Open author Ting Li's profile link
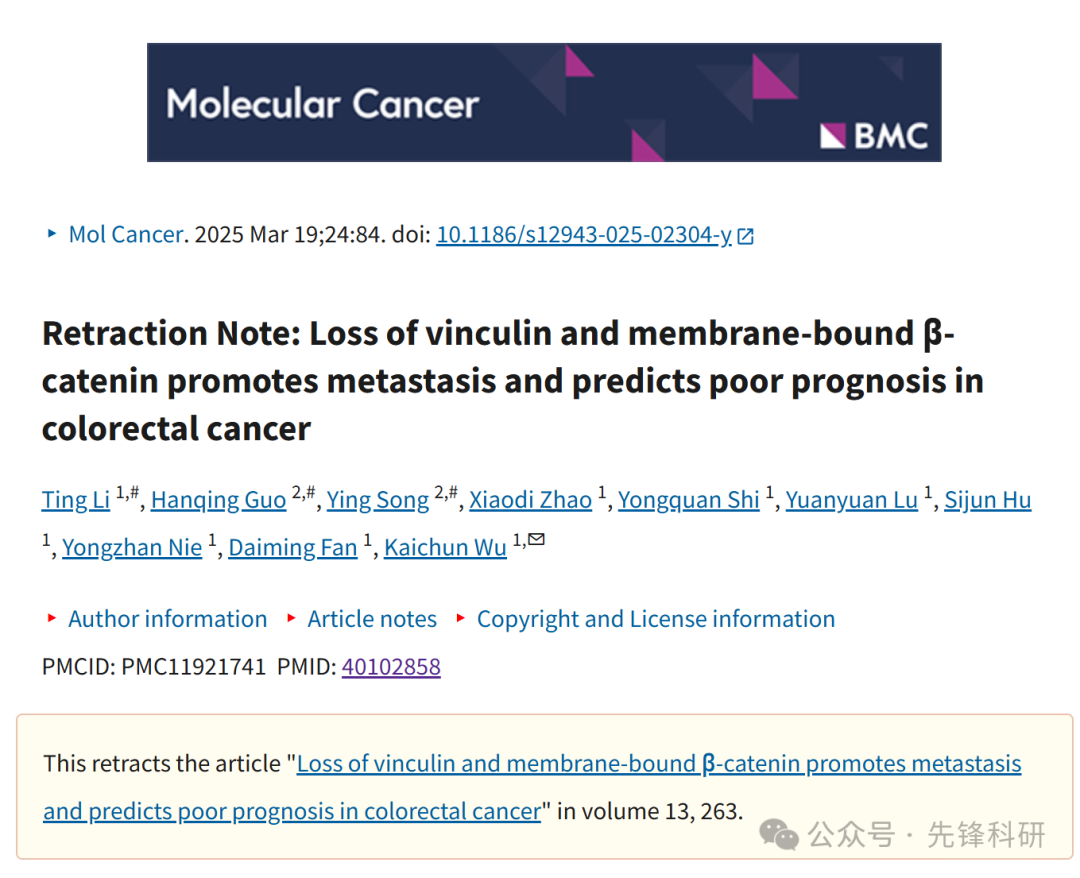The width and height of the screenshot is (1080, 878). (76, 500)
